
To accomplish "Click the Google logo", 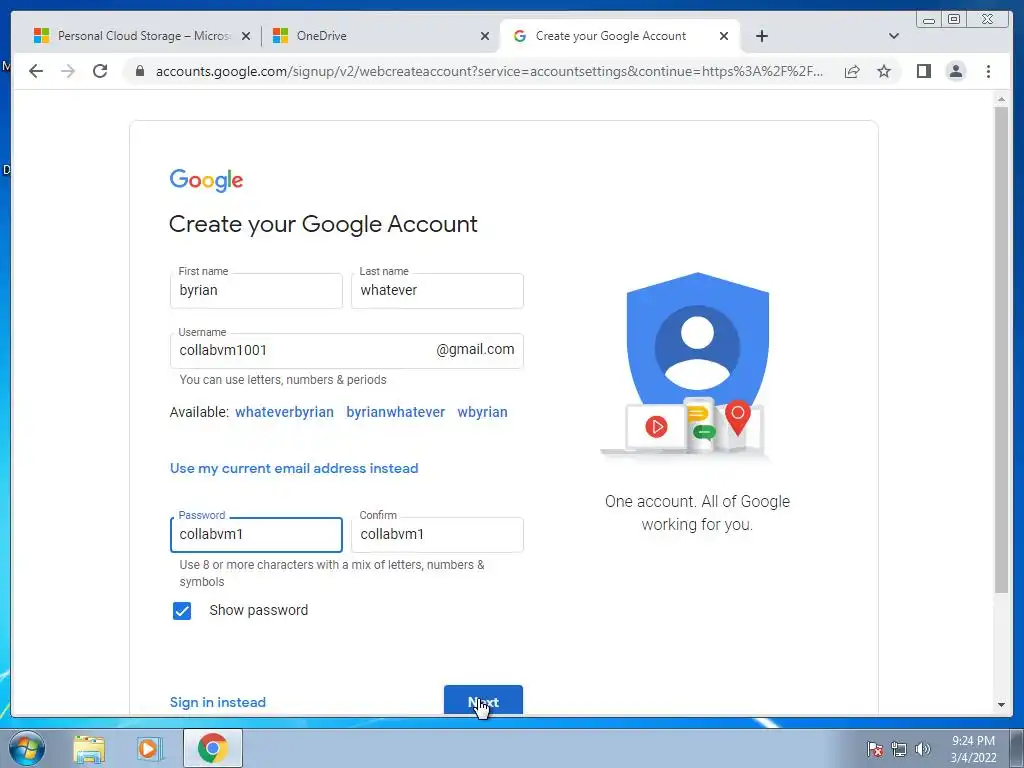I will (206, 180).
